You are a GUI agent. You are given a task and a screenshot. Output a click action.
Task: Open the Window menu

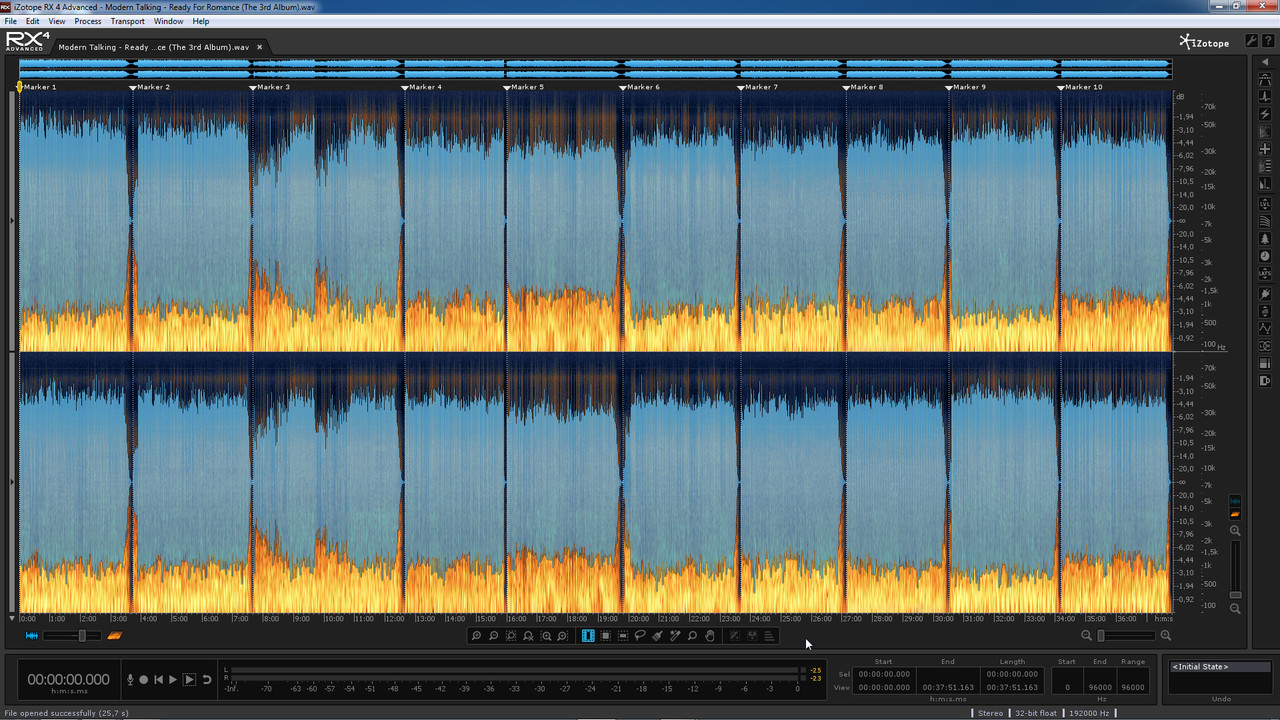coord(169,21)
